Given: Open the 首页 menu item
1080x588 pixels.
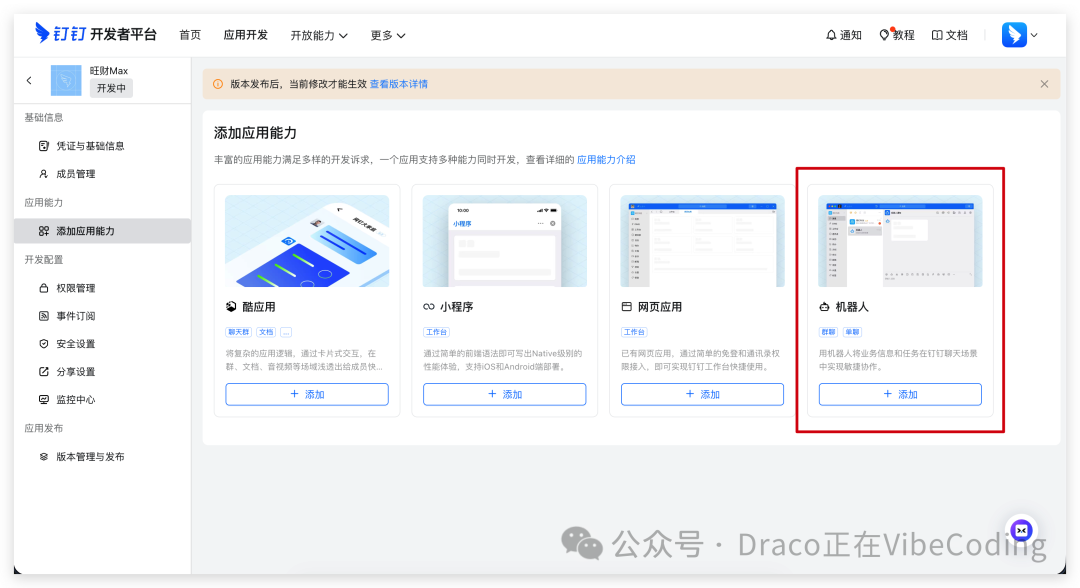Looking at the screenshot, I should (x=190, y=35).
